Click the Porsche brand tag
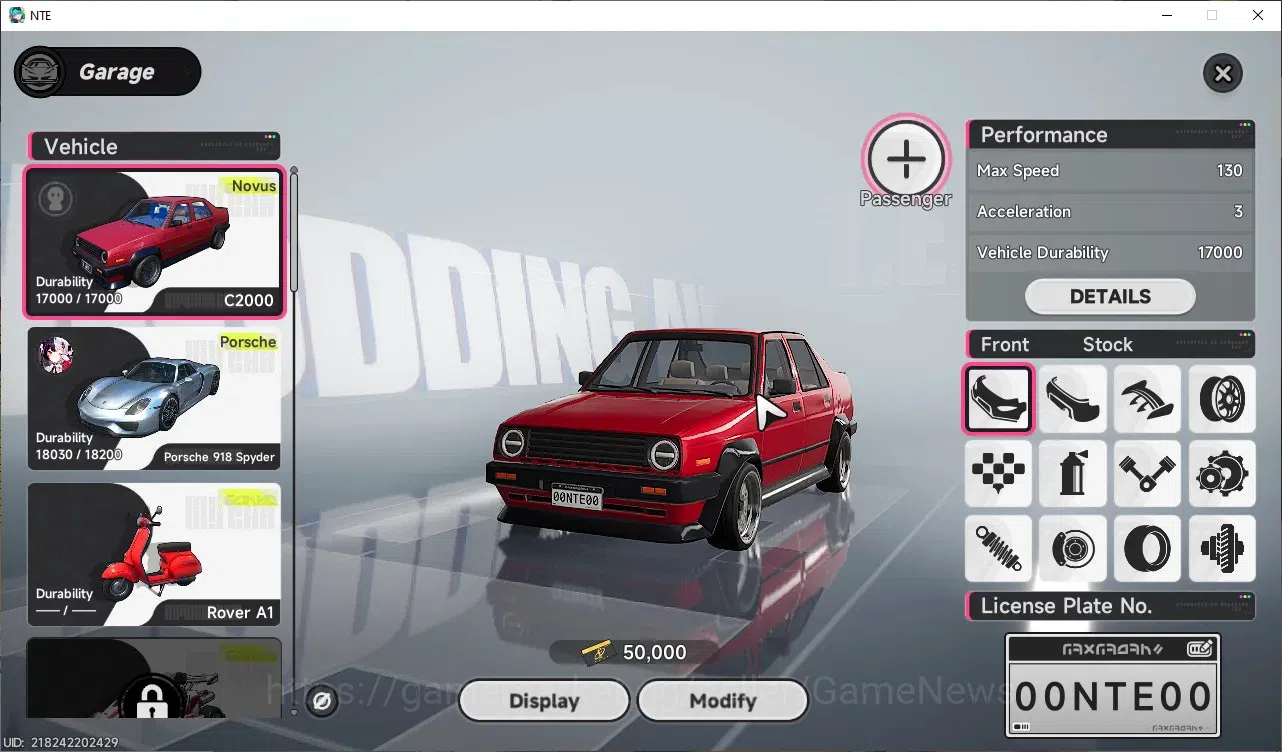The width and height of the screenshot is (1282, 752). (248, 342)
